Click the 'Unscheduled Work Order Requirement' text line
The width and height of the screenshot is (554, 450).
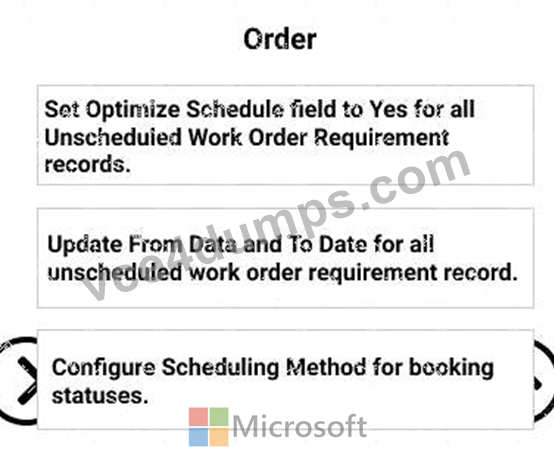point(247,137)
